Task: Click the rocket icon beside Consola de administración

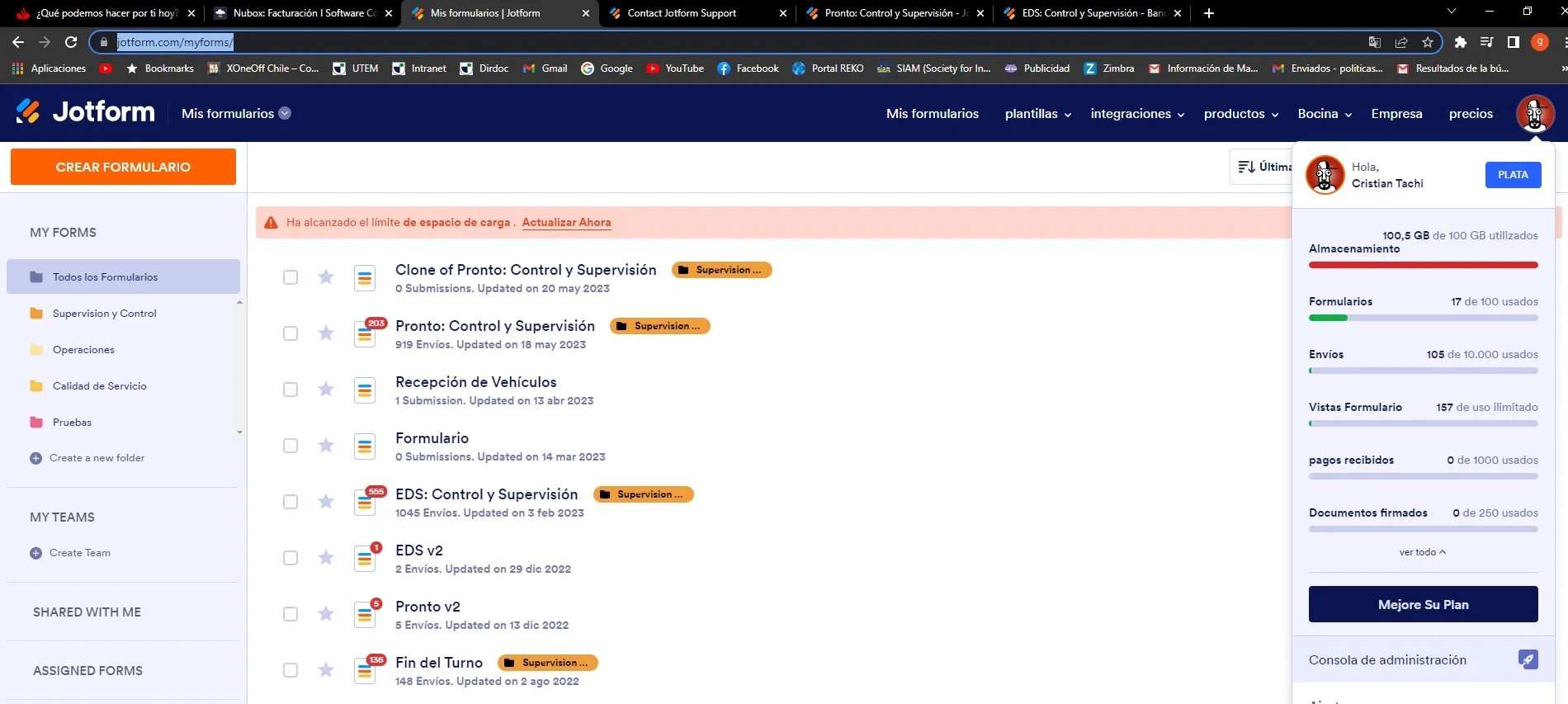Action: 1528,659
